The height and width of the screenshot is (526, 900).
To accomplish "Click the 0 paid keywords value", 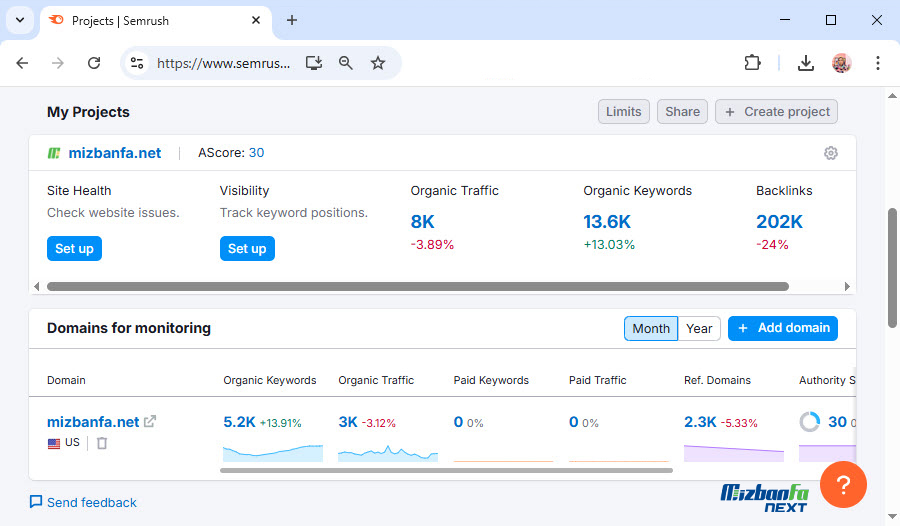I will pyautogui.click(x=458, y=422).
